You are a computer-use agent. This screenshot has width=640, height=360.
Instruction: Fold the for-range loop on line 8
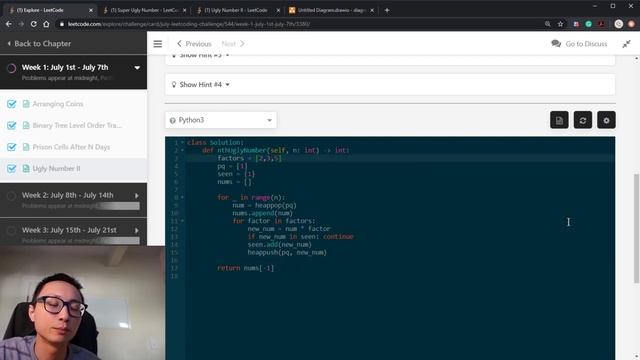182,197
